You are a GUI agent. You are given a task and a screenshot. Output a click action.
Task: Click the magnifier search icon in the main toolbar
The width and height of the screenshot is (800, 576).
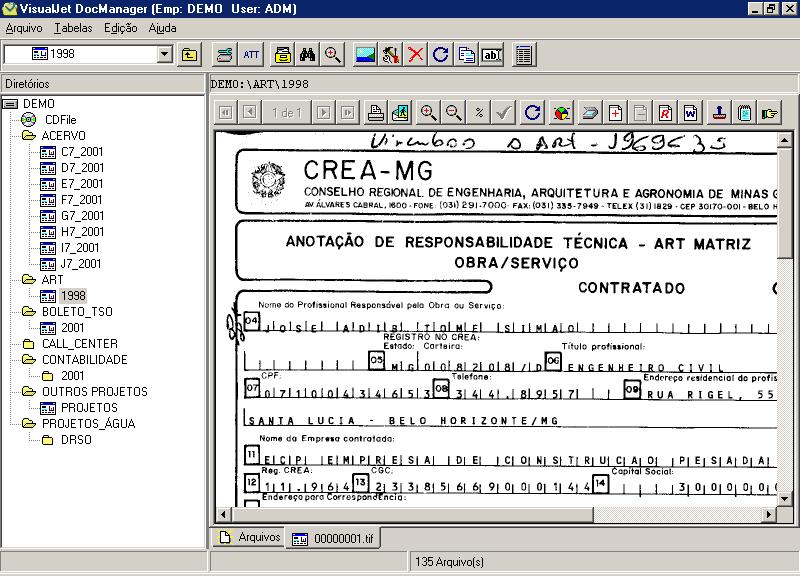point(333,55)
